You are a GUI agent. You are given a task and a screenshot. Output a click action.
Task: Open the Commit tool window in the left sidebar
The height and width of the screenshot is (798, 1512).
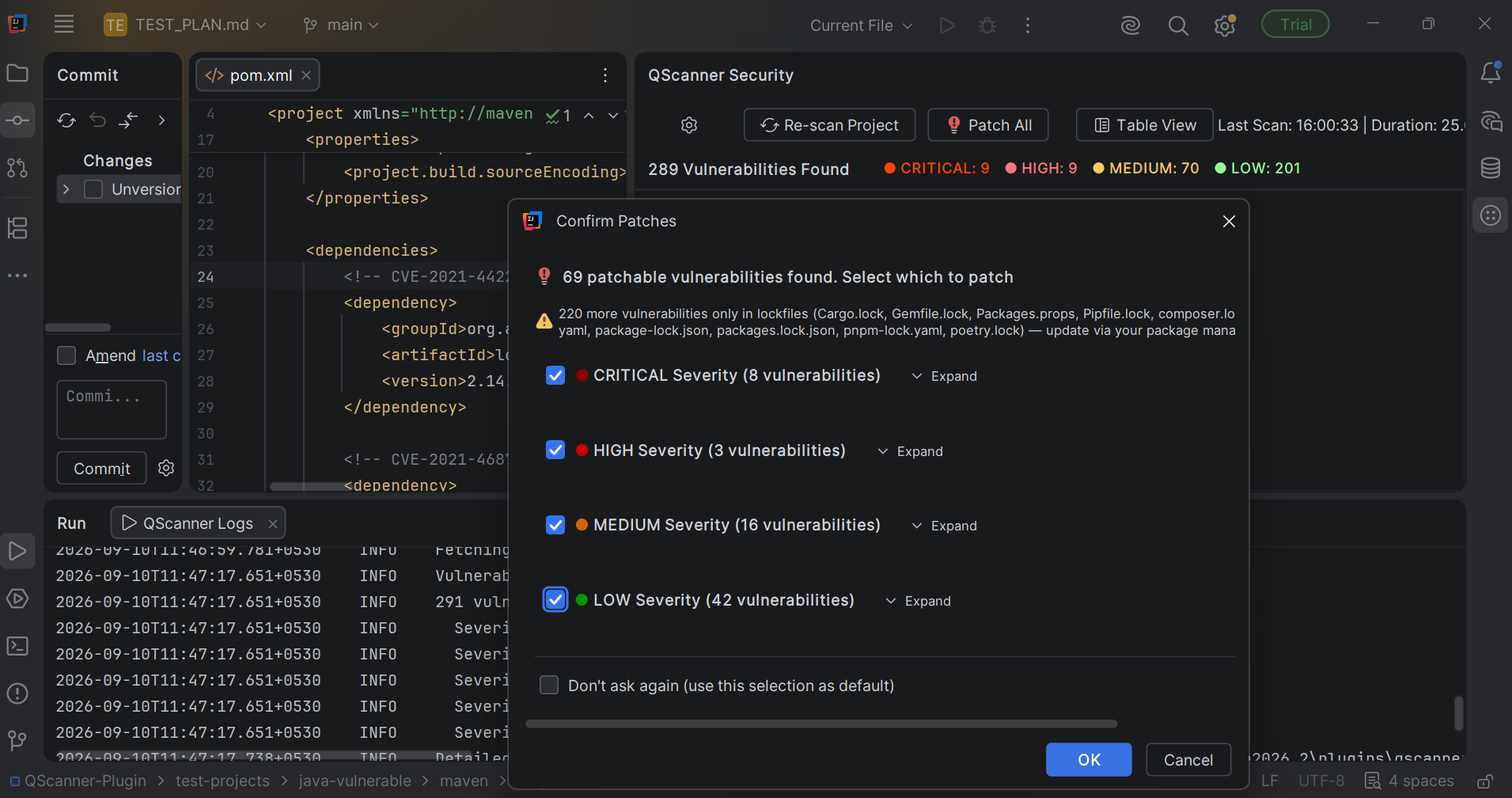(17, 120)
